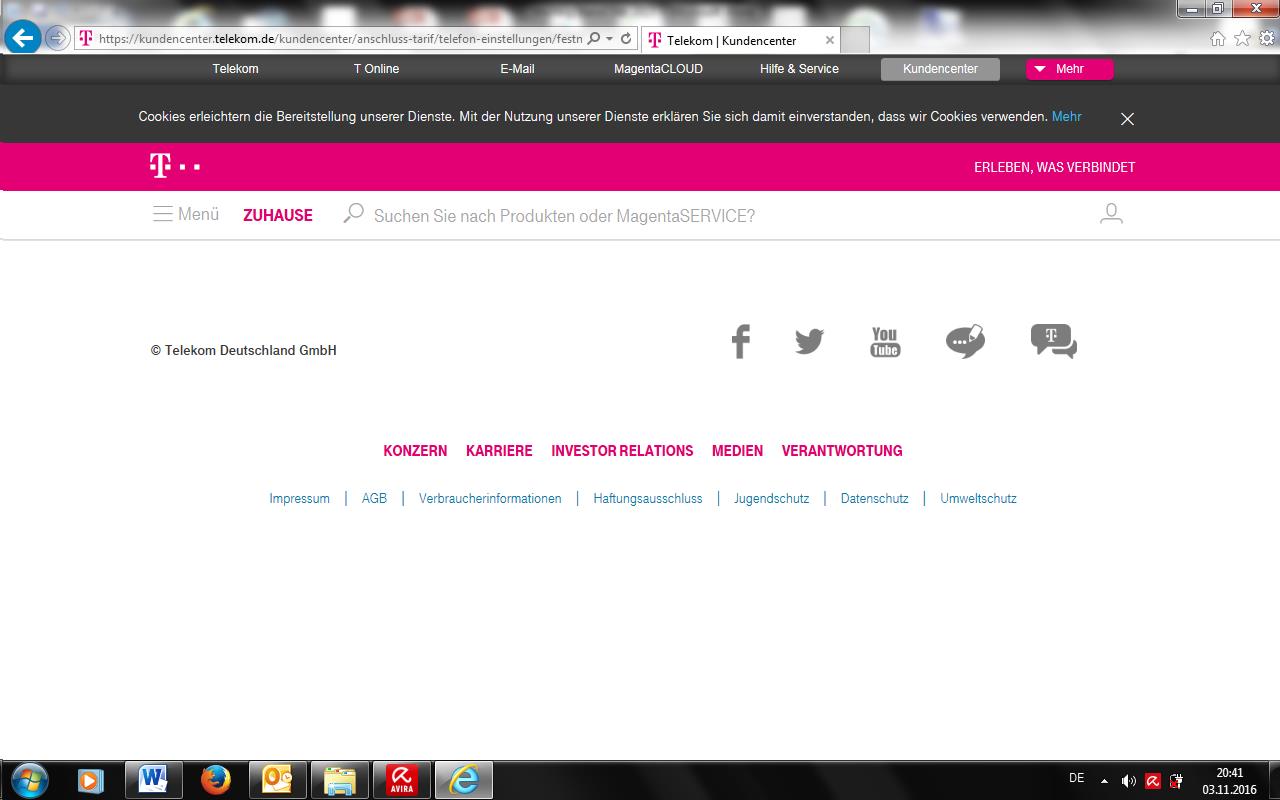The height and width of the screenshot is (800, 1280).
Task: Open the Jugendschutz link
Action: click(771, 498)
